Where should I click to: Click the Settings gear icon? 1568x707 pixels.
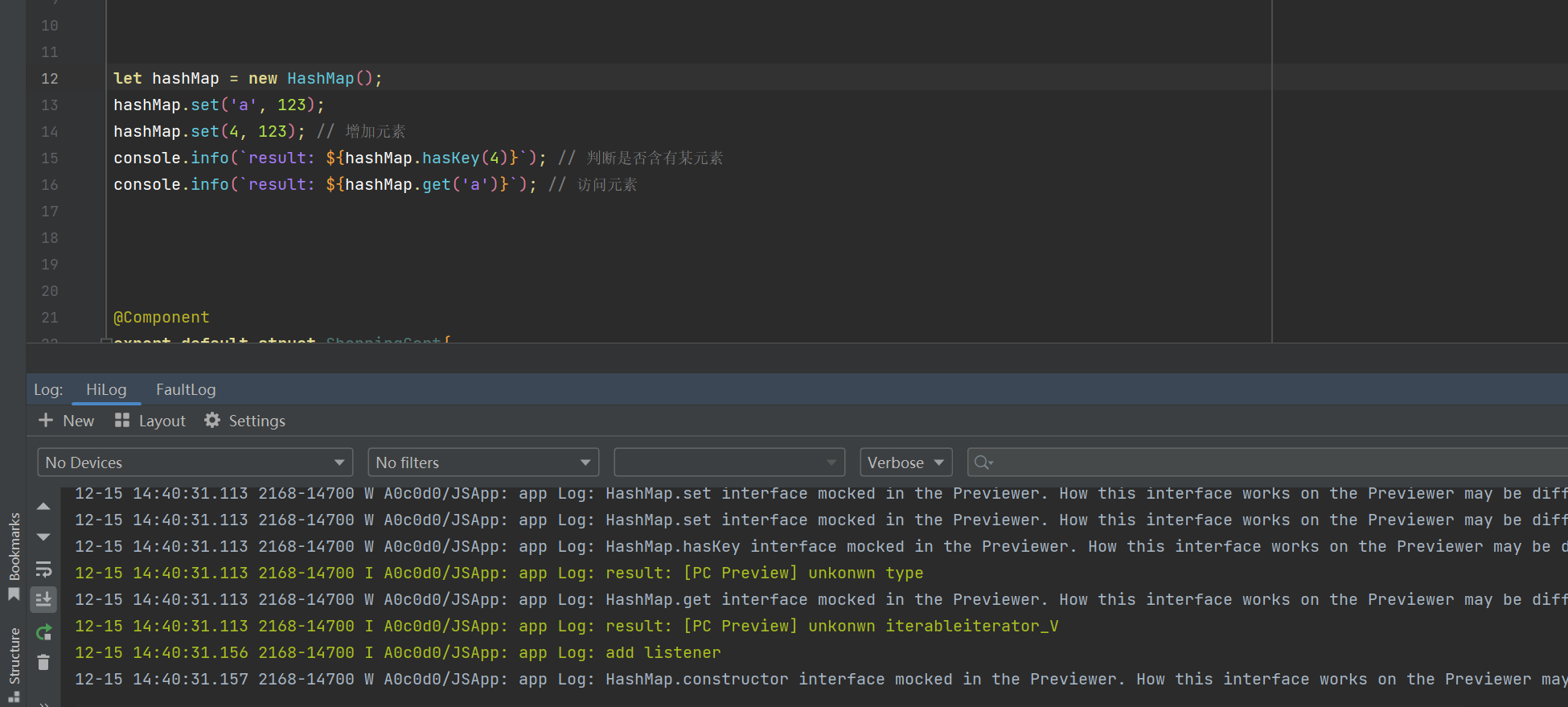212,421
